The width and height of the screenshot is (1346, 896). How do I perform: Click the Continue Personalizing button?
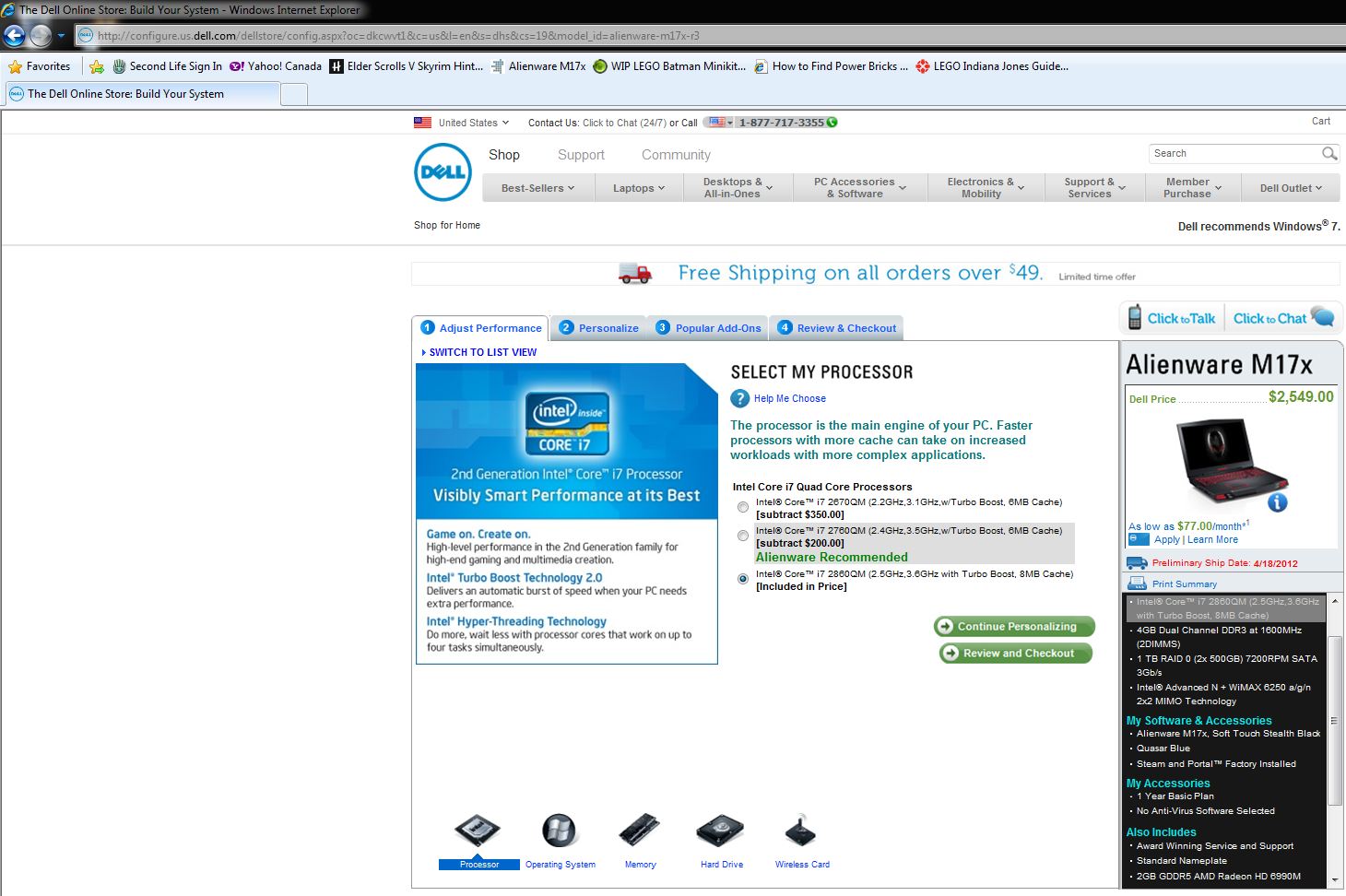pyautogui.click(x=1014, y=627)
